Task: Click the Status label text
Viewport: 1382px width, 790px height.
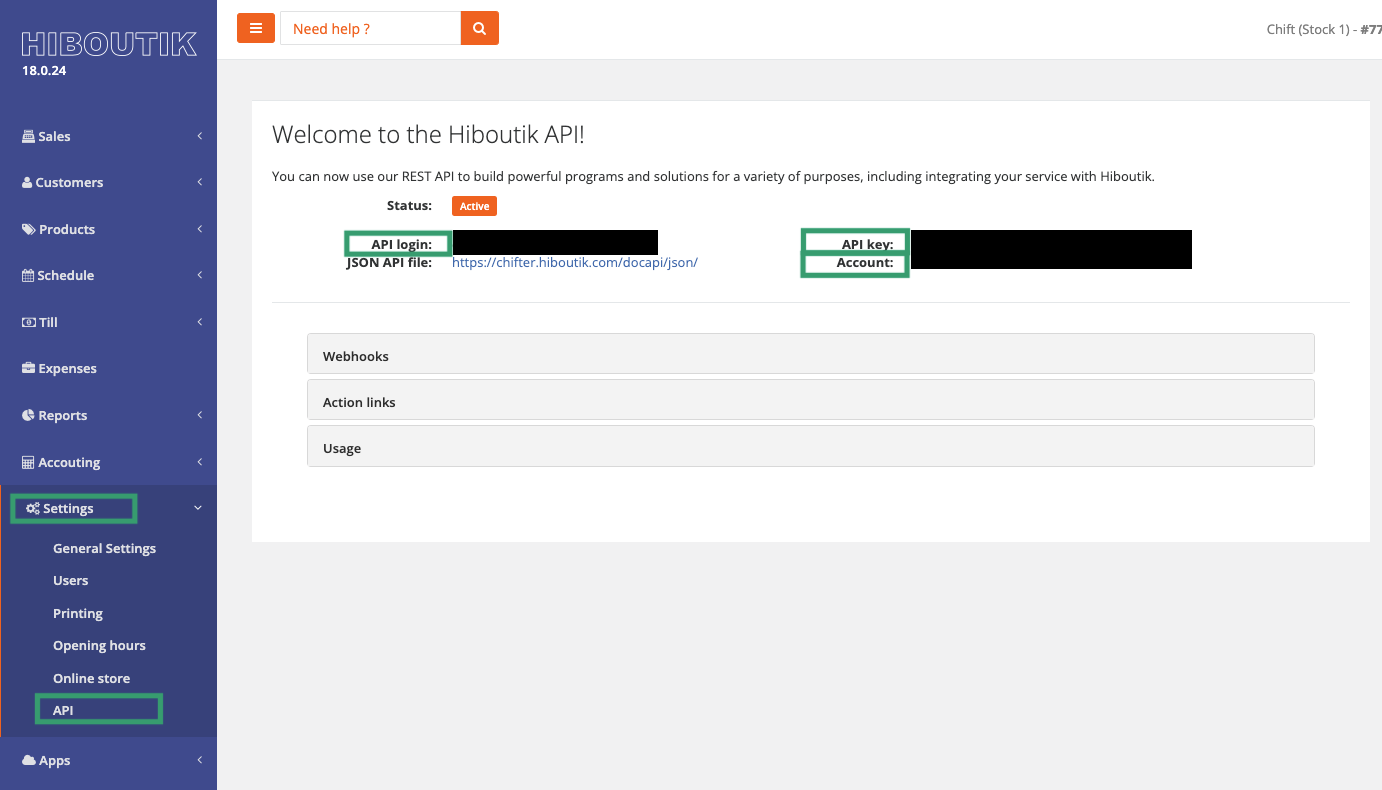Action: coord(409,205)
